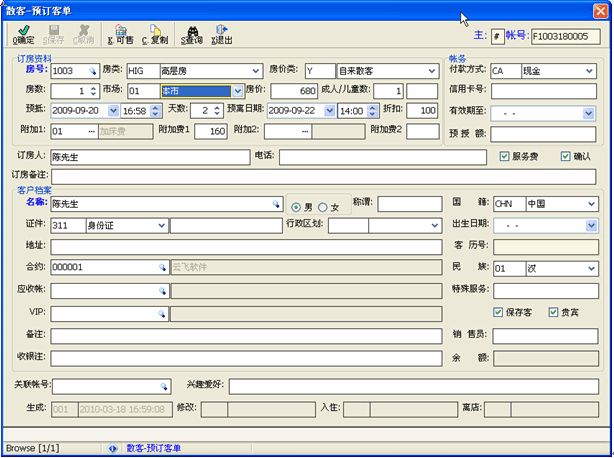Click the 收银注 input field
The image size is (614, 458).
pos(246,359)
